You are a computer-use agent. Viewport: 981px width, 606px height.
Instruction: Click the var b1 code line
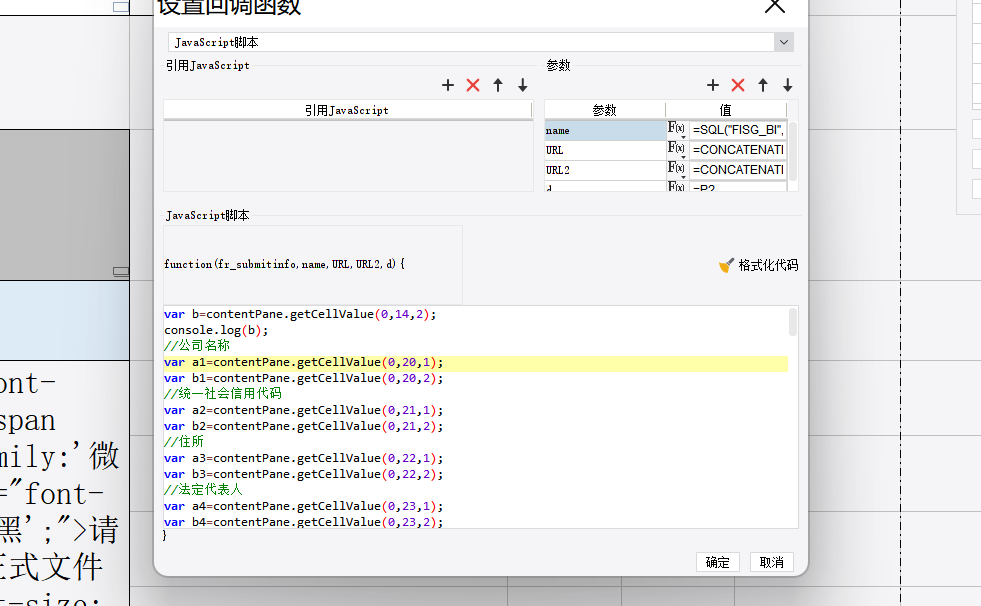point(303,378)
